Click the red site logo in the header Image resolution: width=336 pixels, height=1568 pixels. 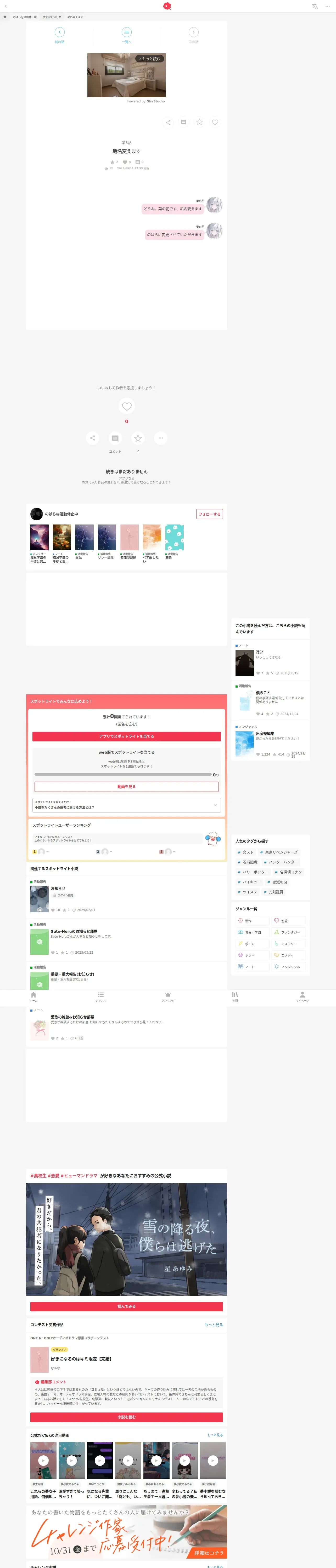pos(167,6)
